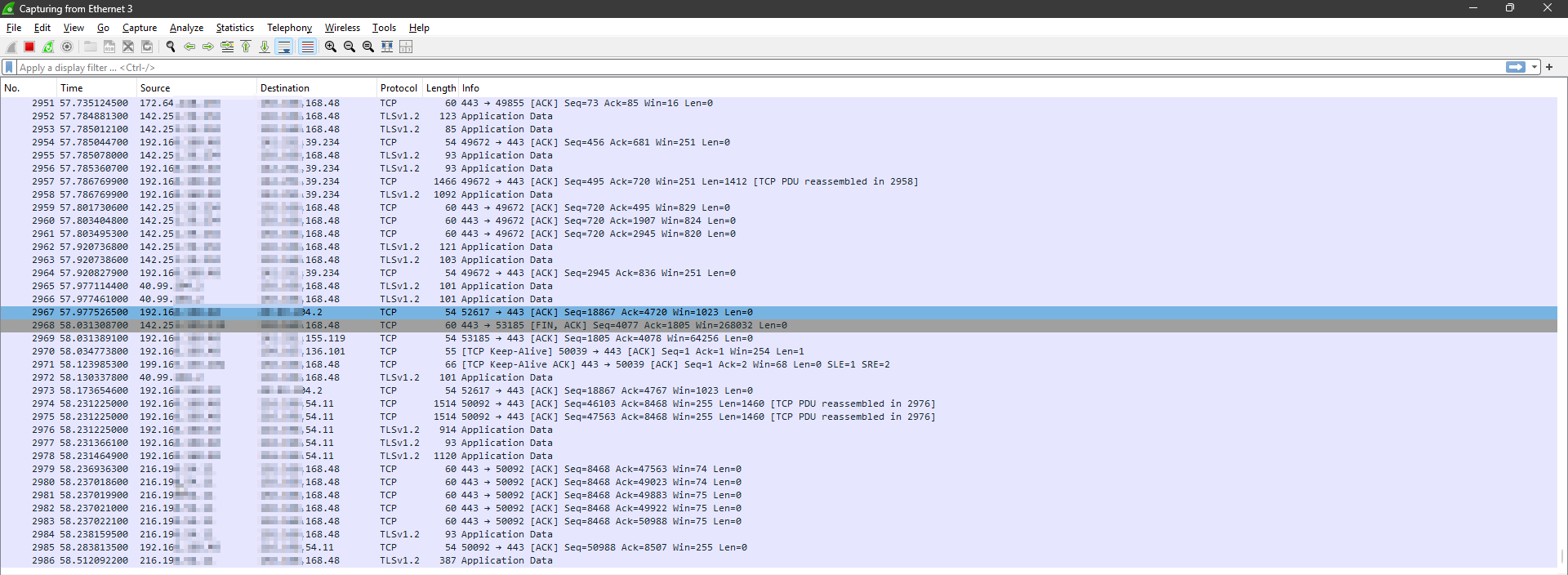Screen dimensions: 1568x575
Task: Start capture shark fin icon
Action: (11, 47)
